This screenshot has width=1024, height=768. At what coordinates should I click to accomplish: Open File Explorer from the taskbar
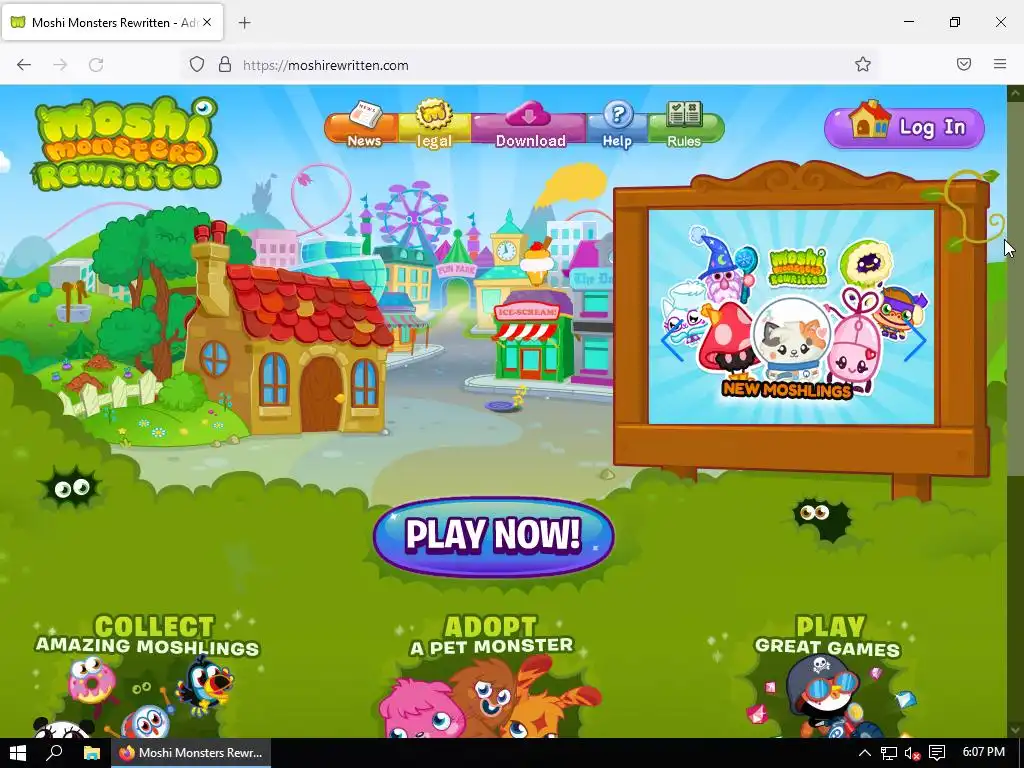[91, 753]
